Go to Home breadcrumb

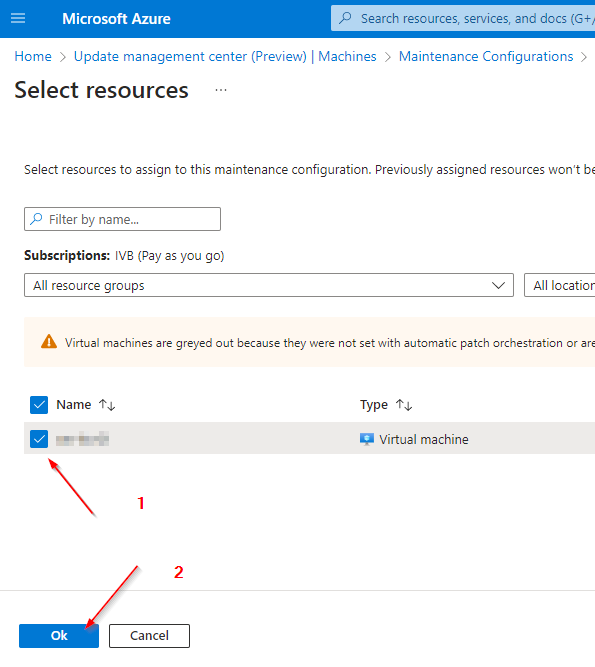pos(33,56)
